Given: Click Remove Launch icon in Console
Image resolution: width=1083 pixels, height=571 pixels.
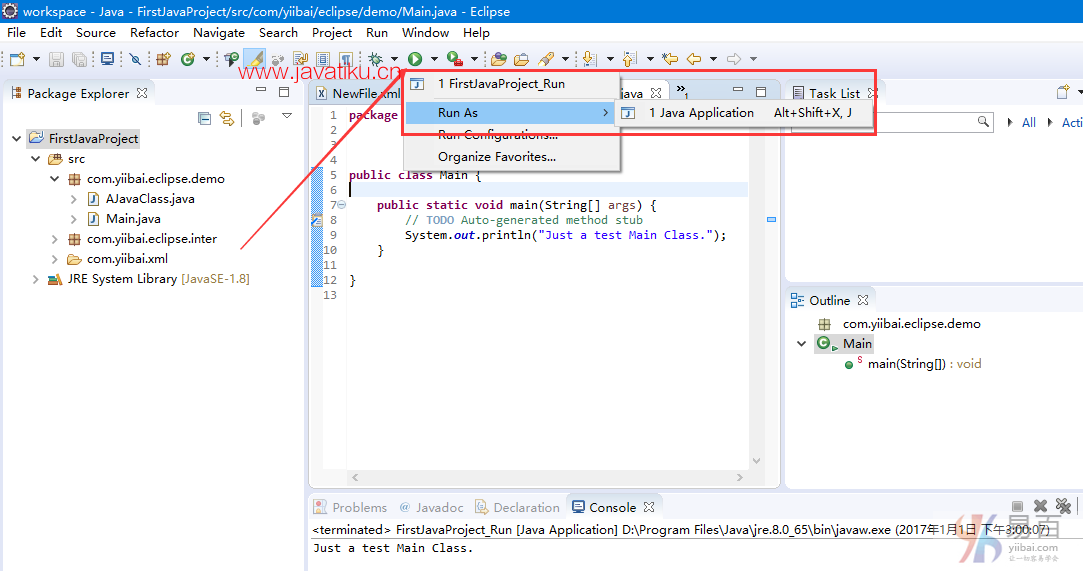Looking at the screenshot, I should [x=1040, y=507].
